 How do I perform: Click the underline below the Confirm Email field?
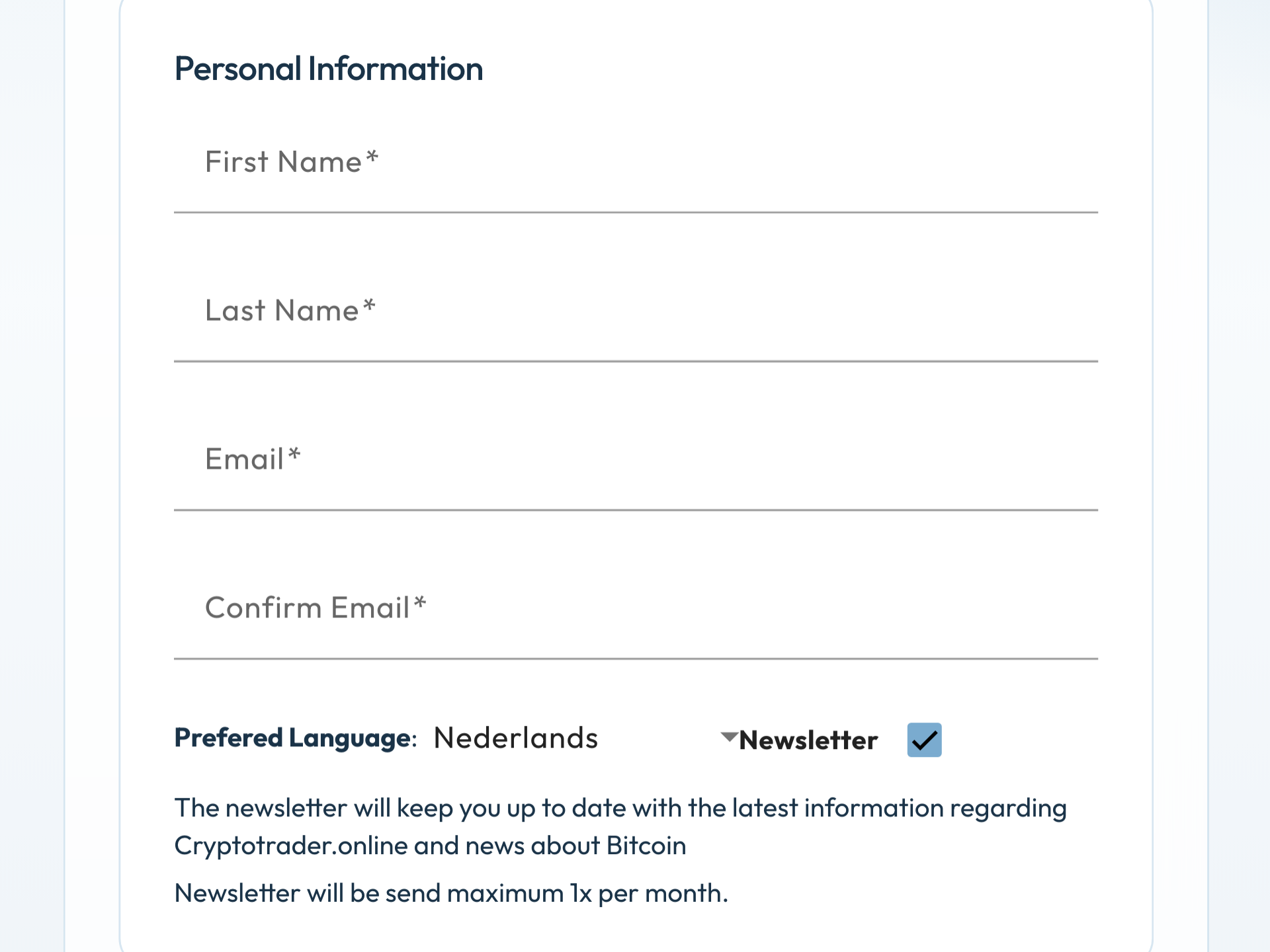click(636, 658)
